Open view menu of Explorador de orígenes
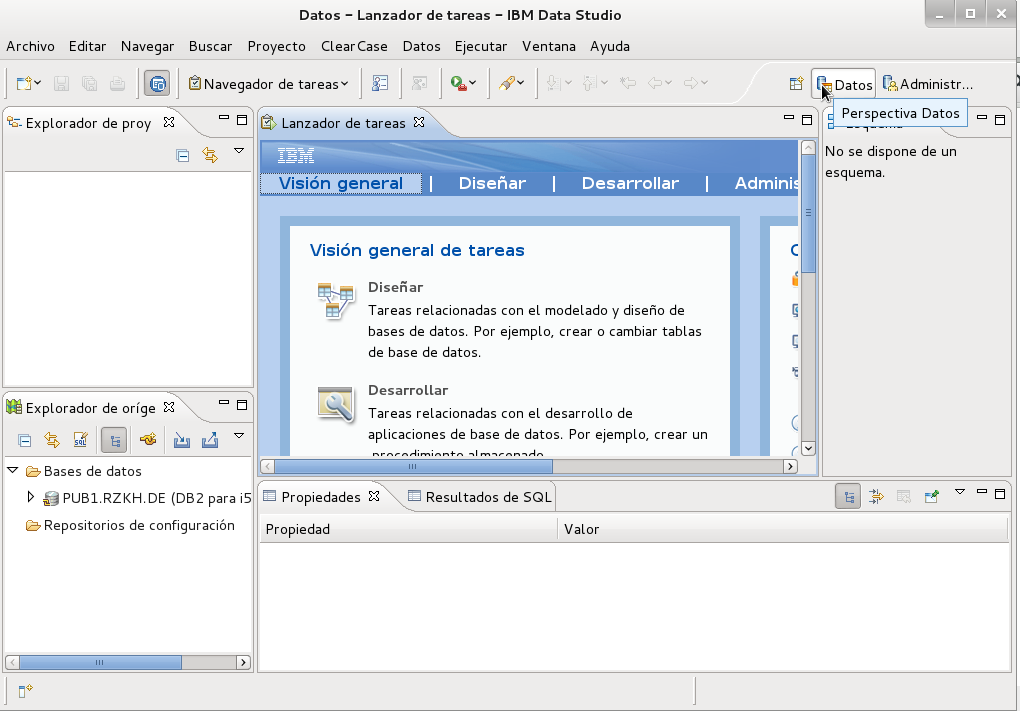 point(239,436)
